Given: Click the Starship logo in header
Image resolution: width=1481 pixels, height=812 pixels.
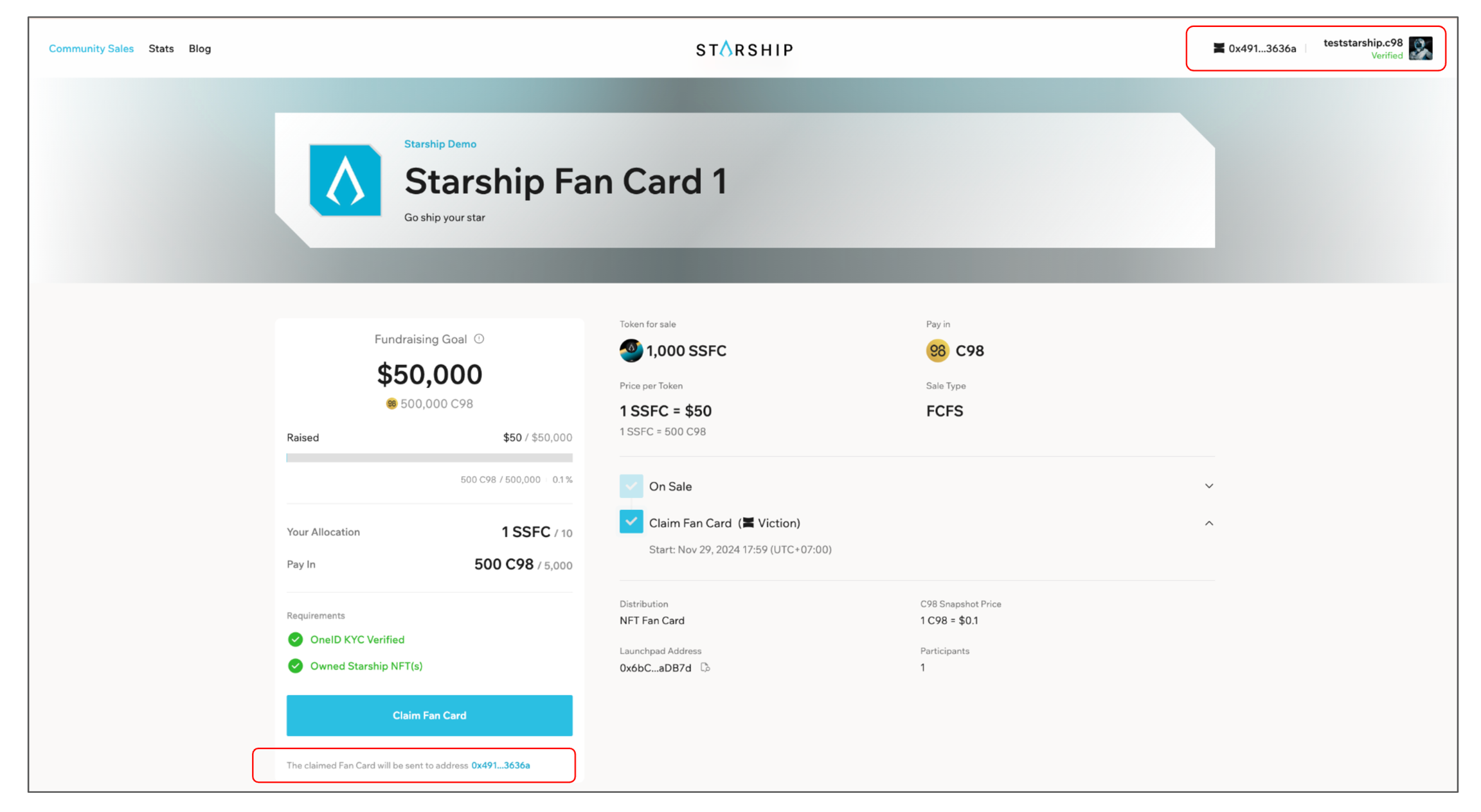Looking at the screenshot, I should 744,49.
